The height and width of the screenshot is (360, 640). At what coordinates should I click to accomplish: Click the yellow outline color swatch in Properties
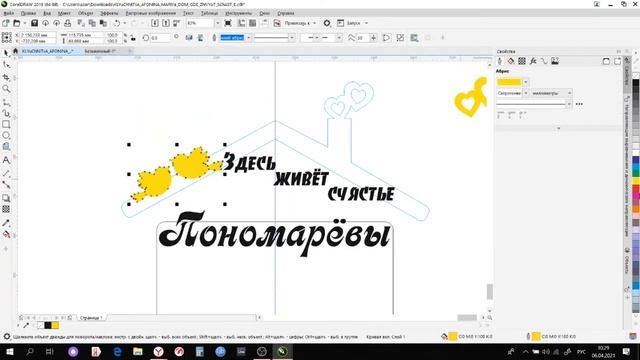[509, 82]
